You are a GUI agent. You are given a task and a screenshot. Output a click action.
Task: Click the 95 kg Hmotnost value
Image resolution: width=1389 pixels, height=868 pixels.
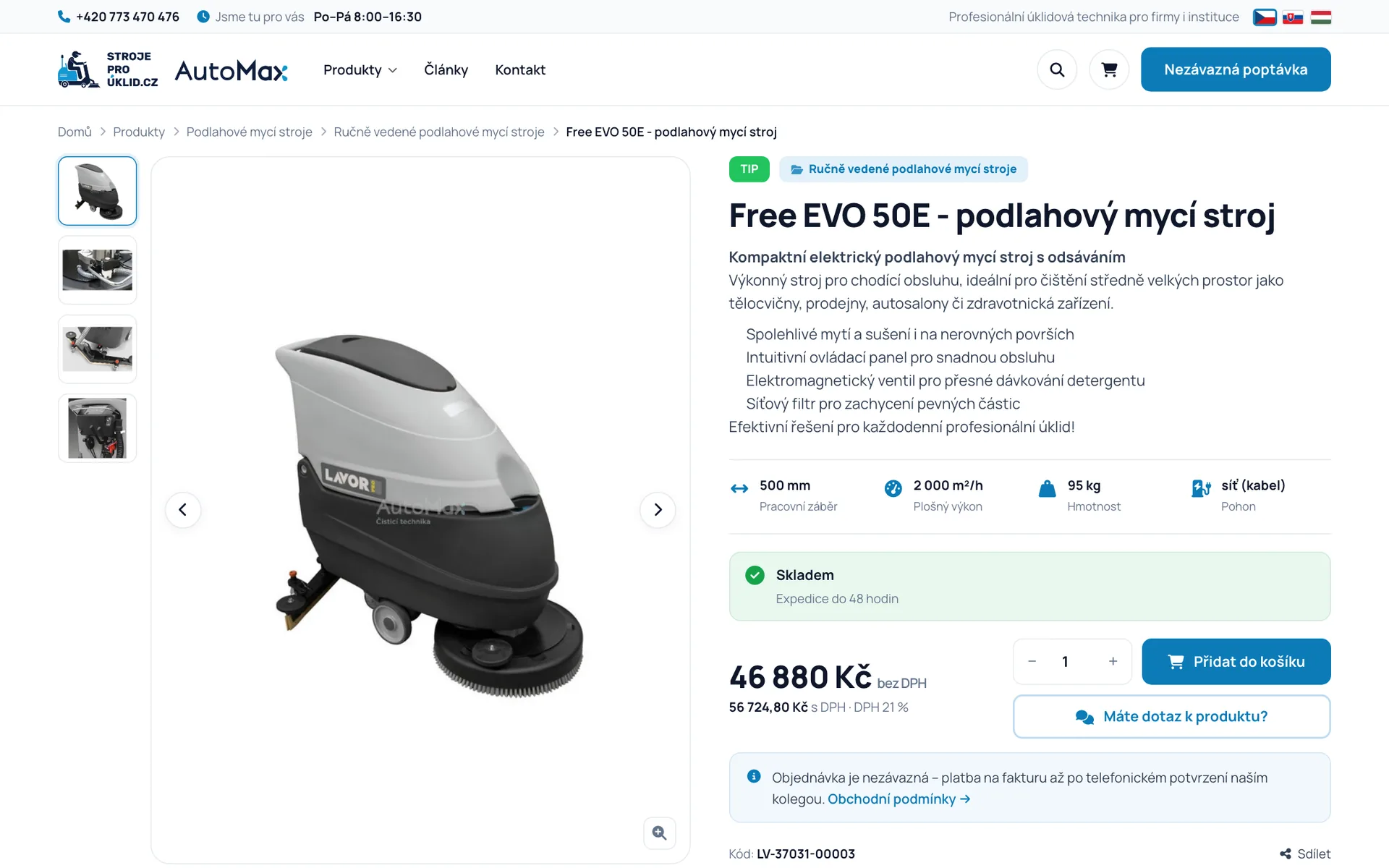pos(1084,485)
